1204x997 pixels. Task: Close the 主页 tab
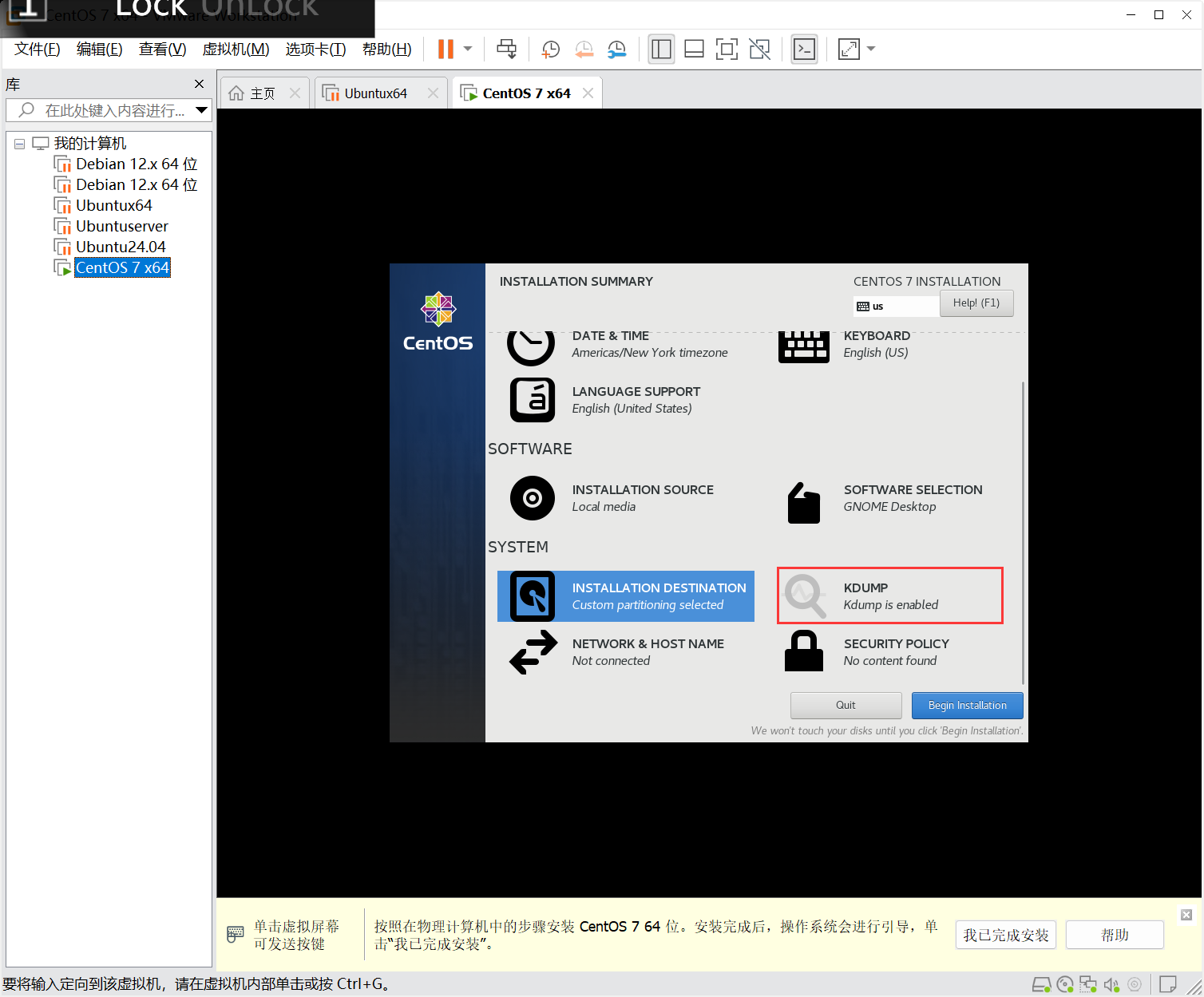click(x=295, y=93)
